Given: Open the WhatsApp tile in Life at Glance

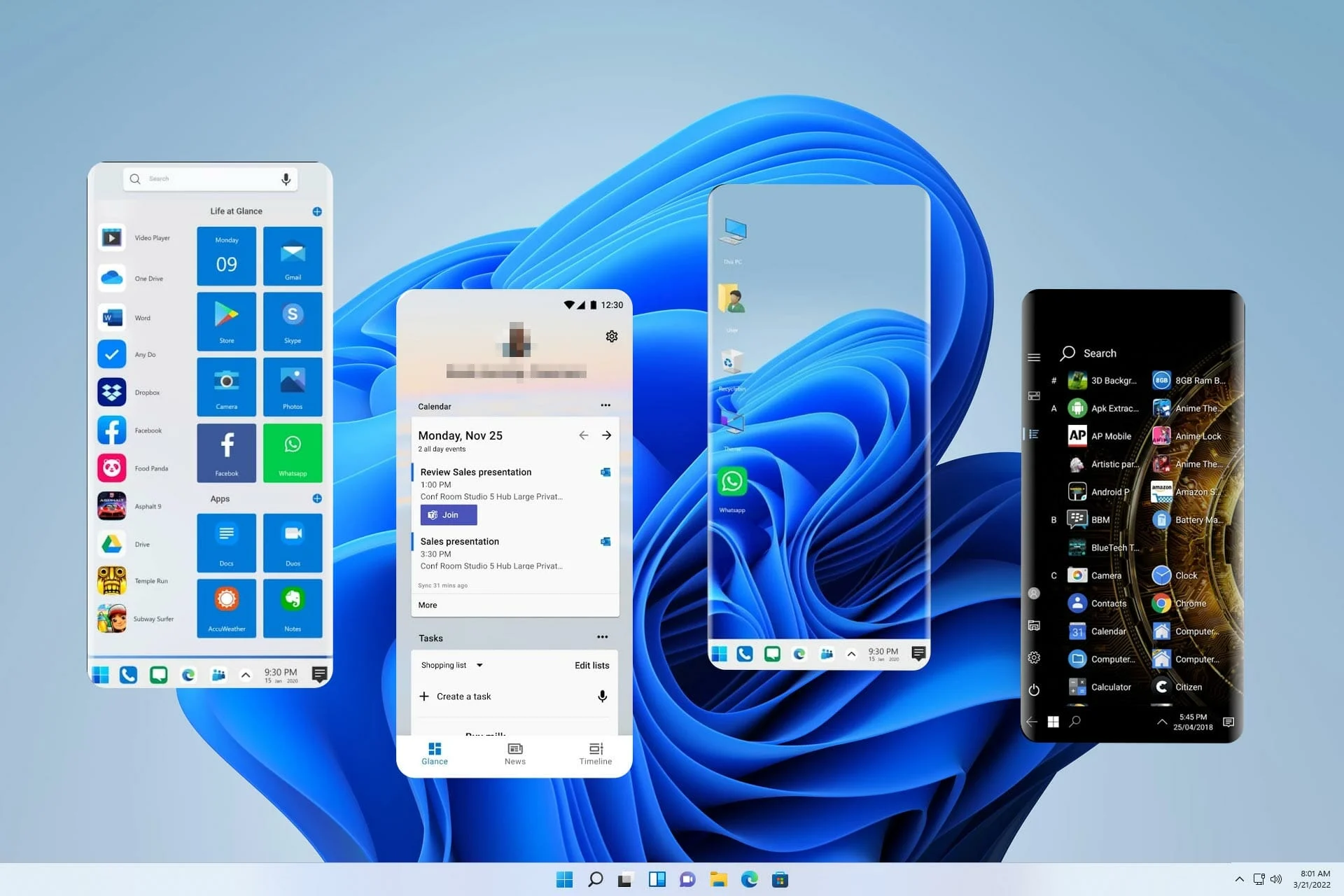Looking at the screenshot, I should coord(292,452).
